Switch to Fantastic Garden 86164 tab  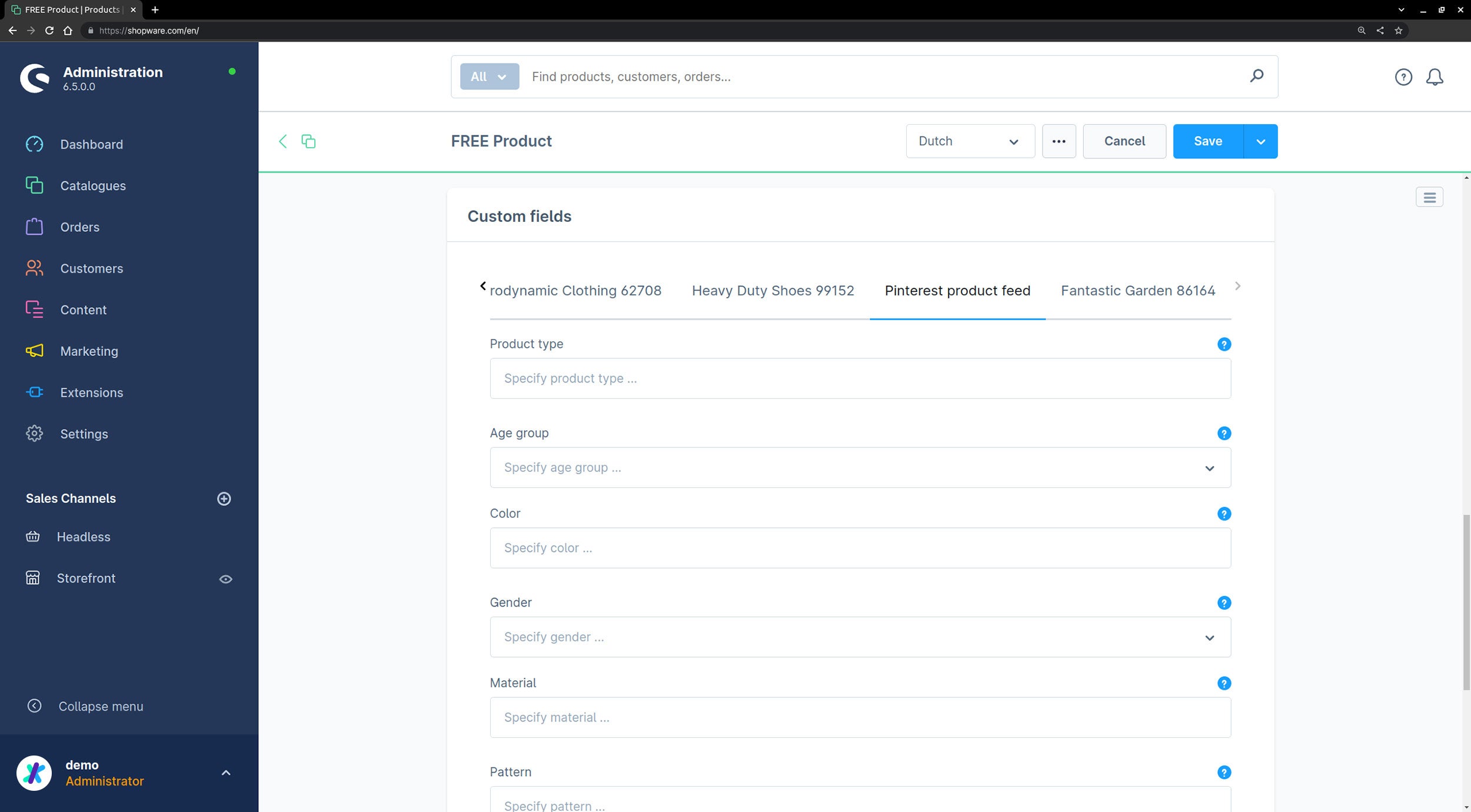tap(1138, 290)
